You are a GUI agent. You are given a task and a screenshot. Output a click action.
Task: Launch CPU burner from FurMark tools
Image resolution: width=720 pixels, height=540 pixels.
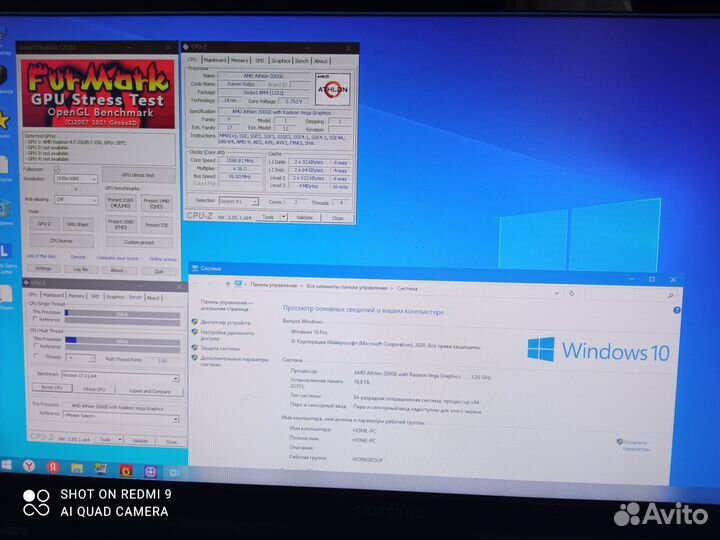point(61,241)
